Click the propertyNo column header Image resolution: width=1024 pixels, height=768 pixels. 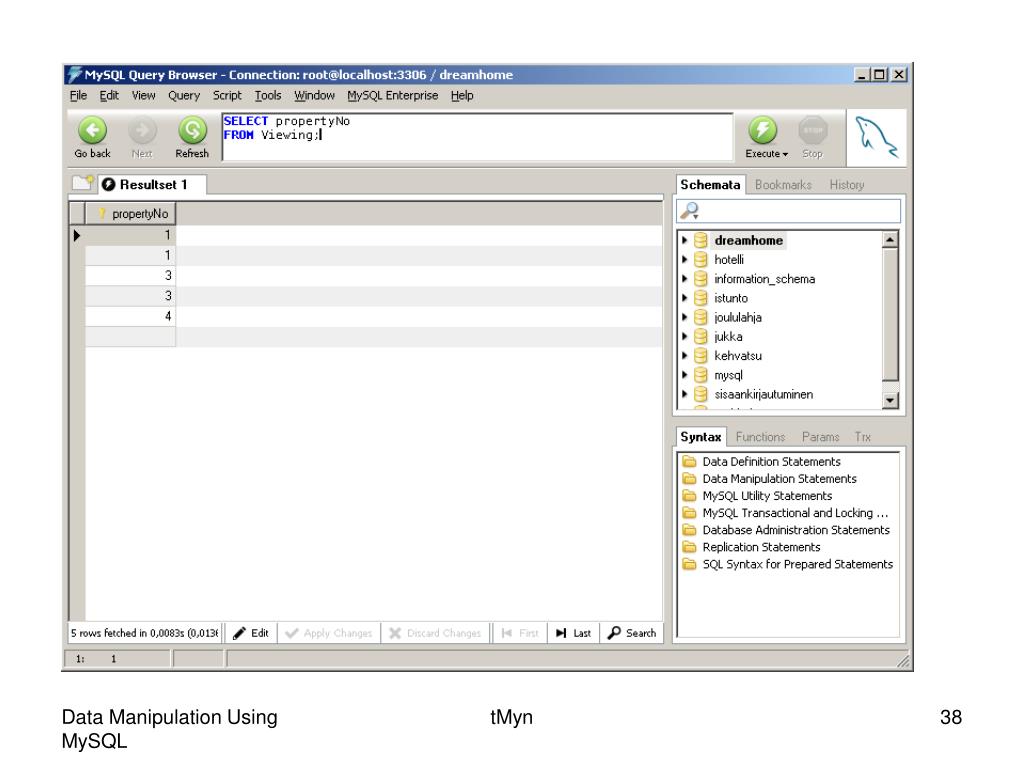[131, 214]
